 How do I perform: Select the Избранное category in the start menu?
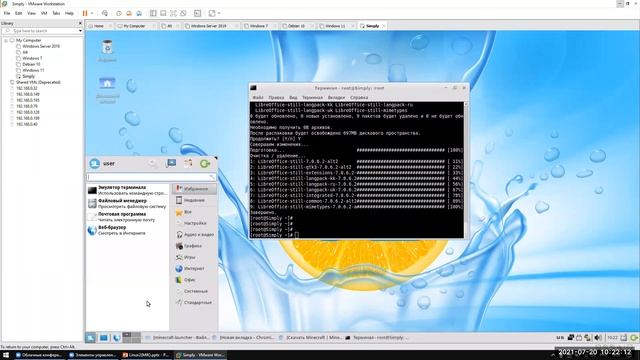(194, 189)
